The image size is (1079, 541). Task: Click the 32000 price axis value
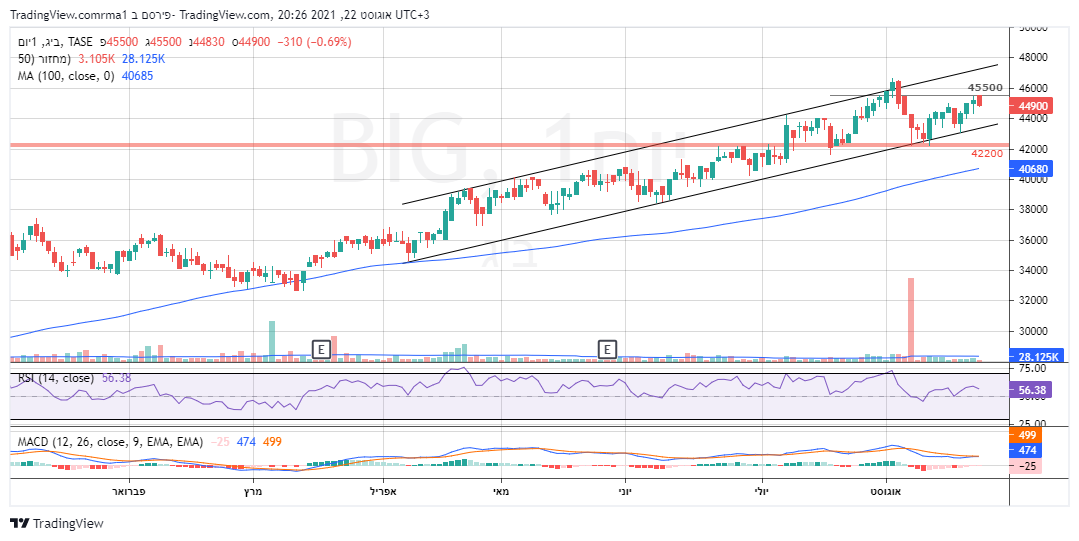(1032, 301)
